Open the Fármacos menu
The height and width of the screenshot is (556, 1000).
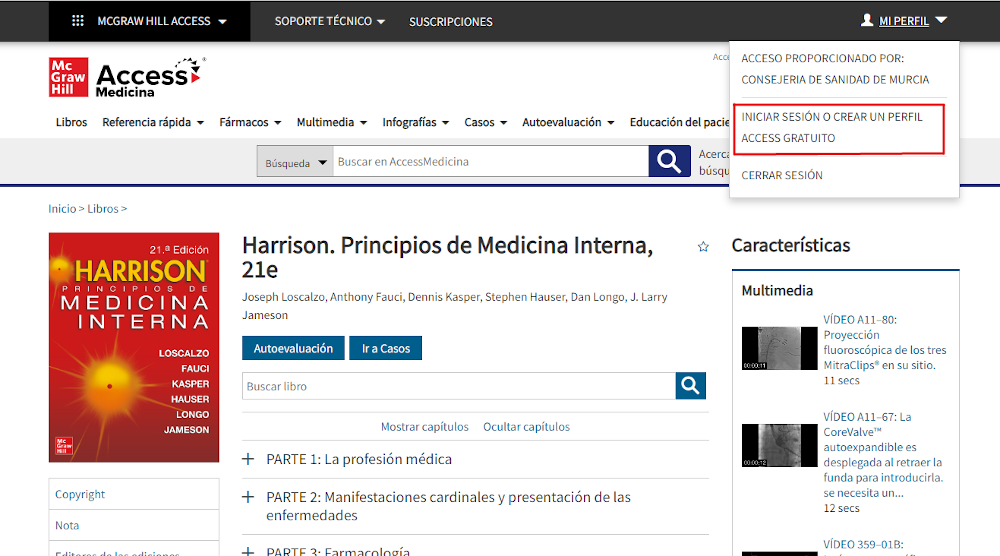[x=250, y=122]
